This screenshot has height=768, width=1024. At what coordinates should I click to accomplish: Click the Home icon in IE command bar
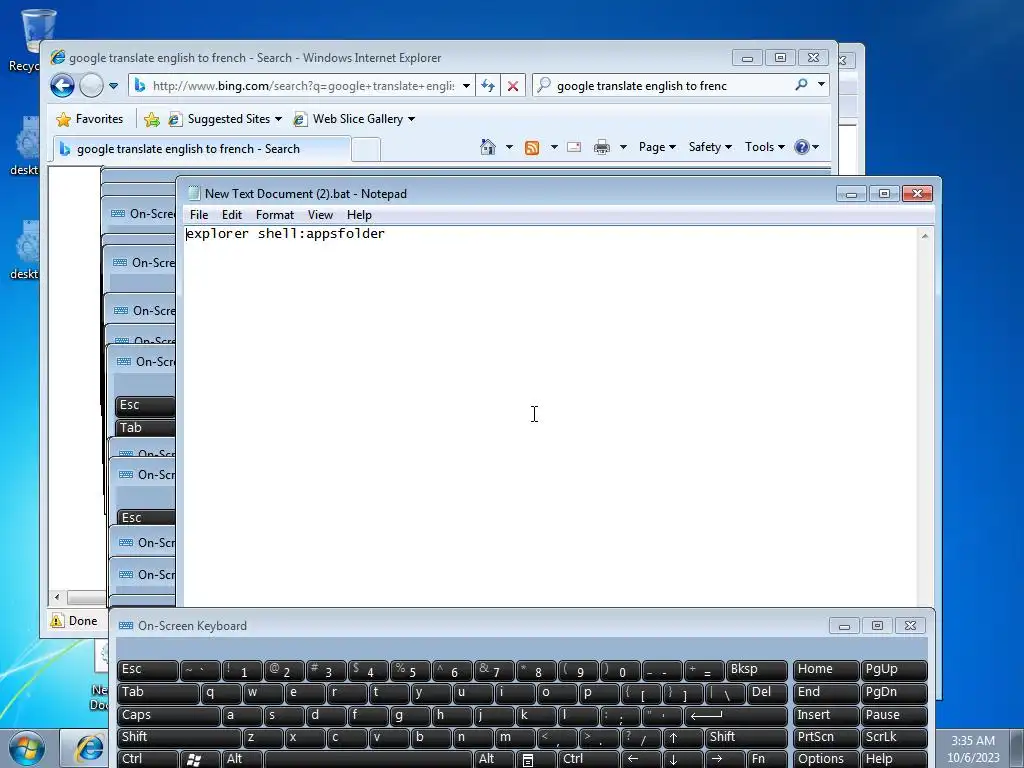click(488, 147)
